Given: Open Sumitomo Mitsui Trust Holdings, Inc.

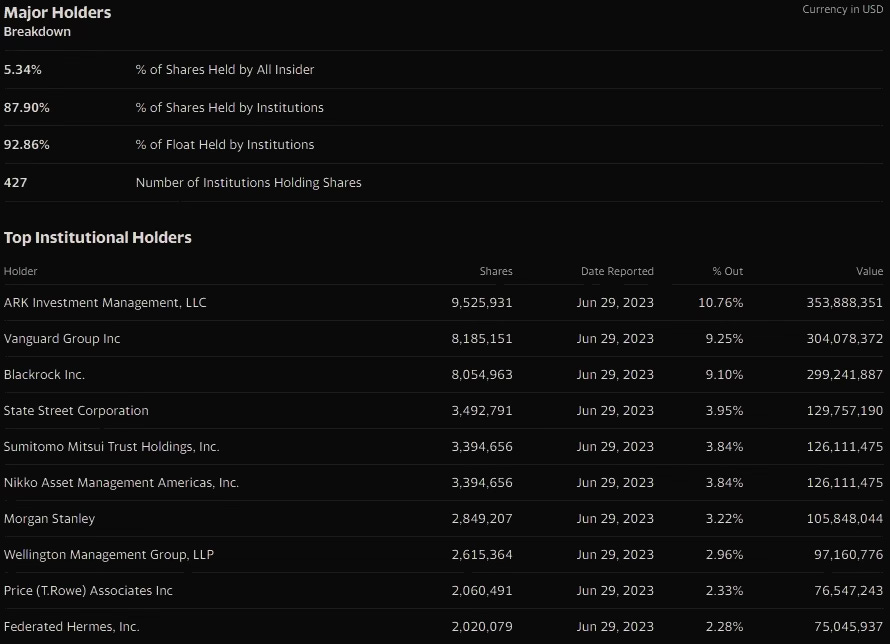Looking at the screenshot, I should pyautogui.click(x=111, y=447).
